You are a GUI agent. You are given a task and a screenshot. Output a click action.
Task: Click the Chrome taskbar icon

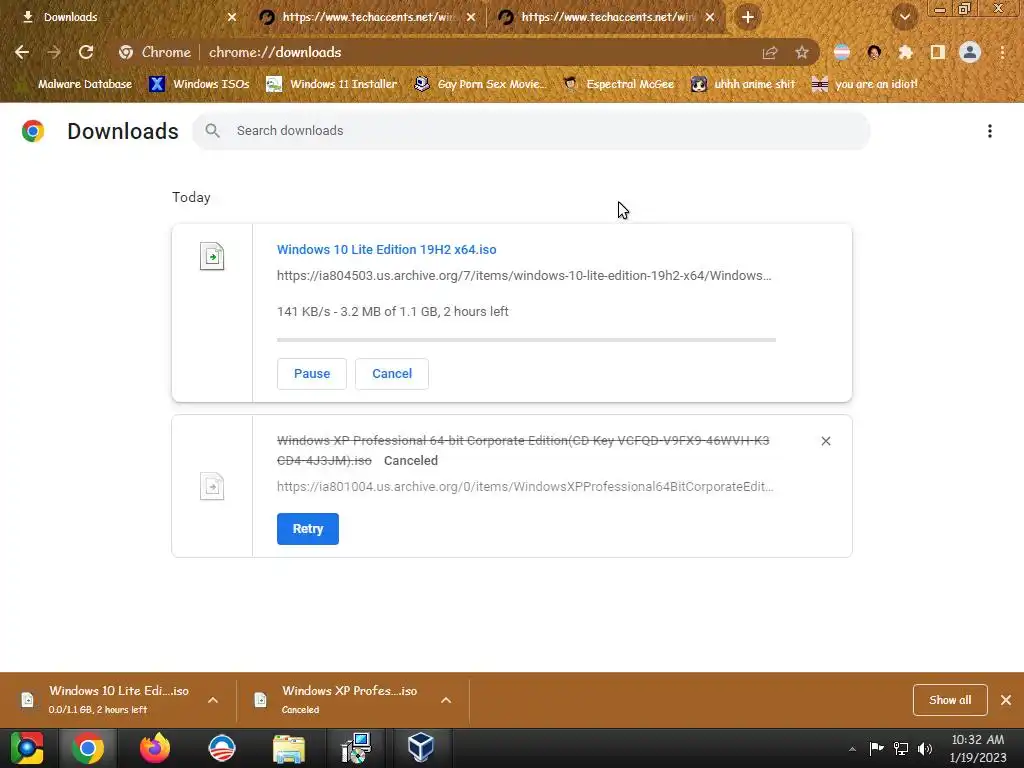pyautogui.click(x=88, y=748)
